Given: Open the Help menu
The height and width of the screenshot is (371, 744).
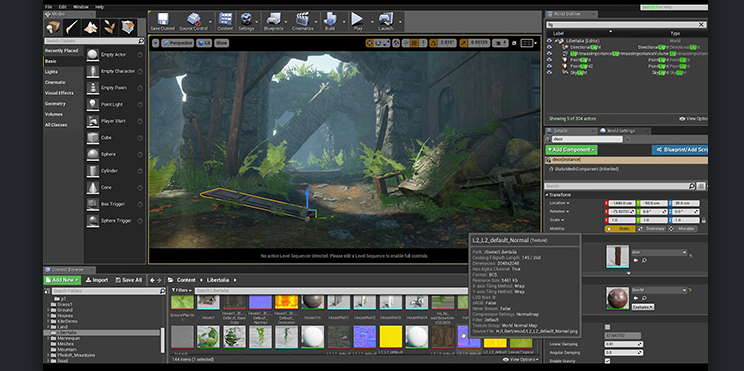Looking at the screenshot, I should [99, 7].
